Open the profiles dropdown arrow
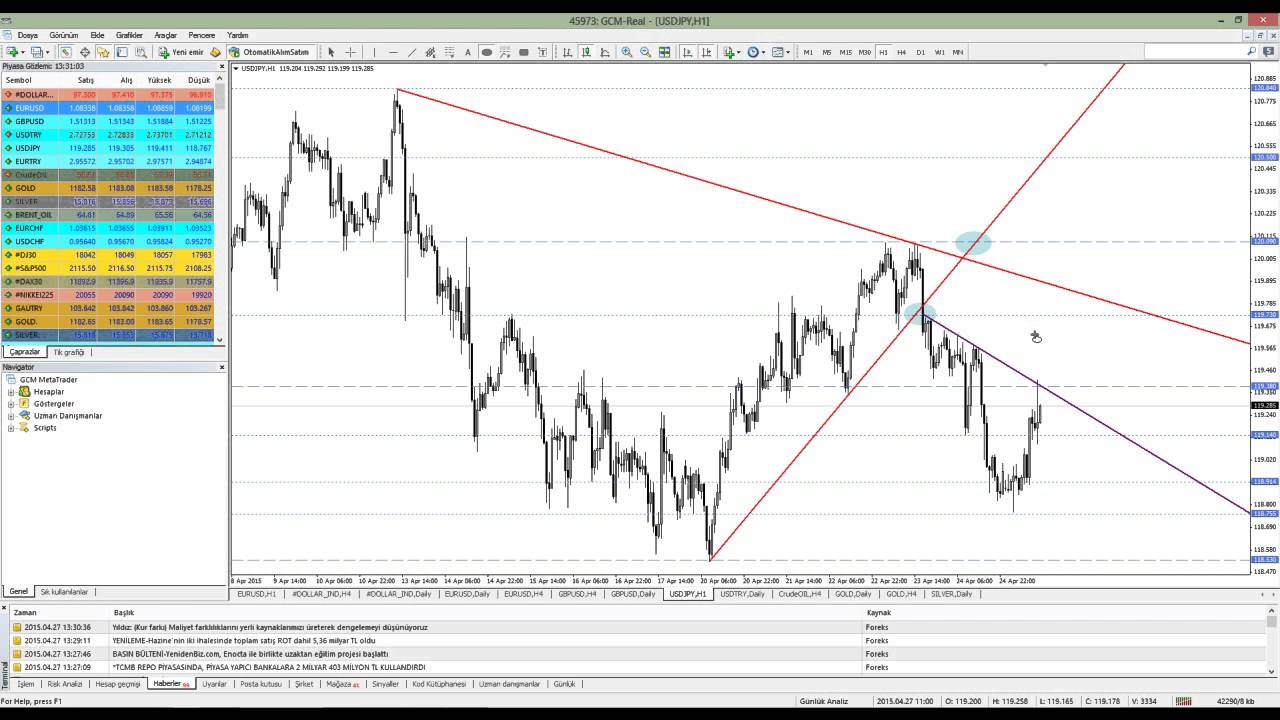1280x720 pixels. [x=48, y=52]
